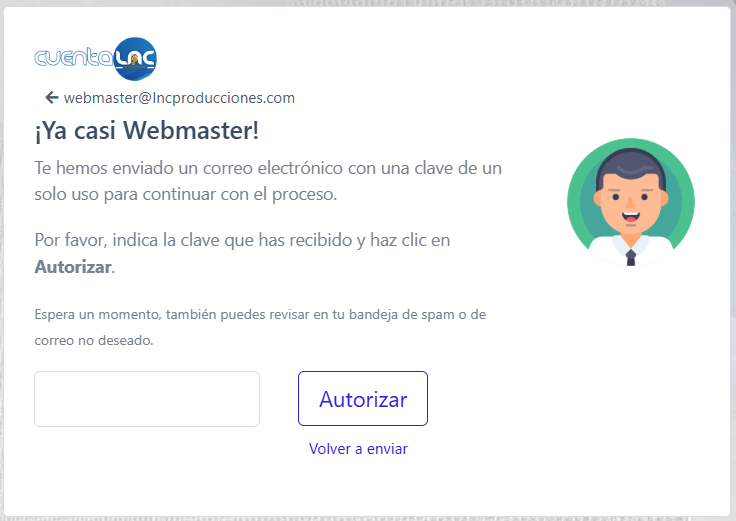Select the webmaster@lncproducciones.com email text

[x=179, y=98]
